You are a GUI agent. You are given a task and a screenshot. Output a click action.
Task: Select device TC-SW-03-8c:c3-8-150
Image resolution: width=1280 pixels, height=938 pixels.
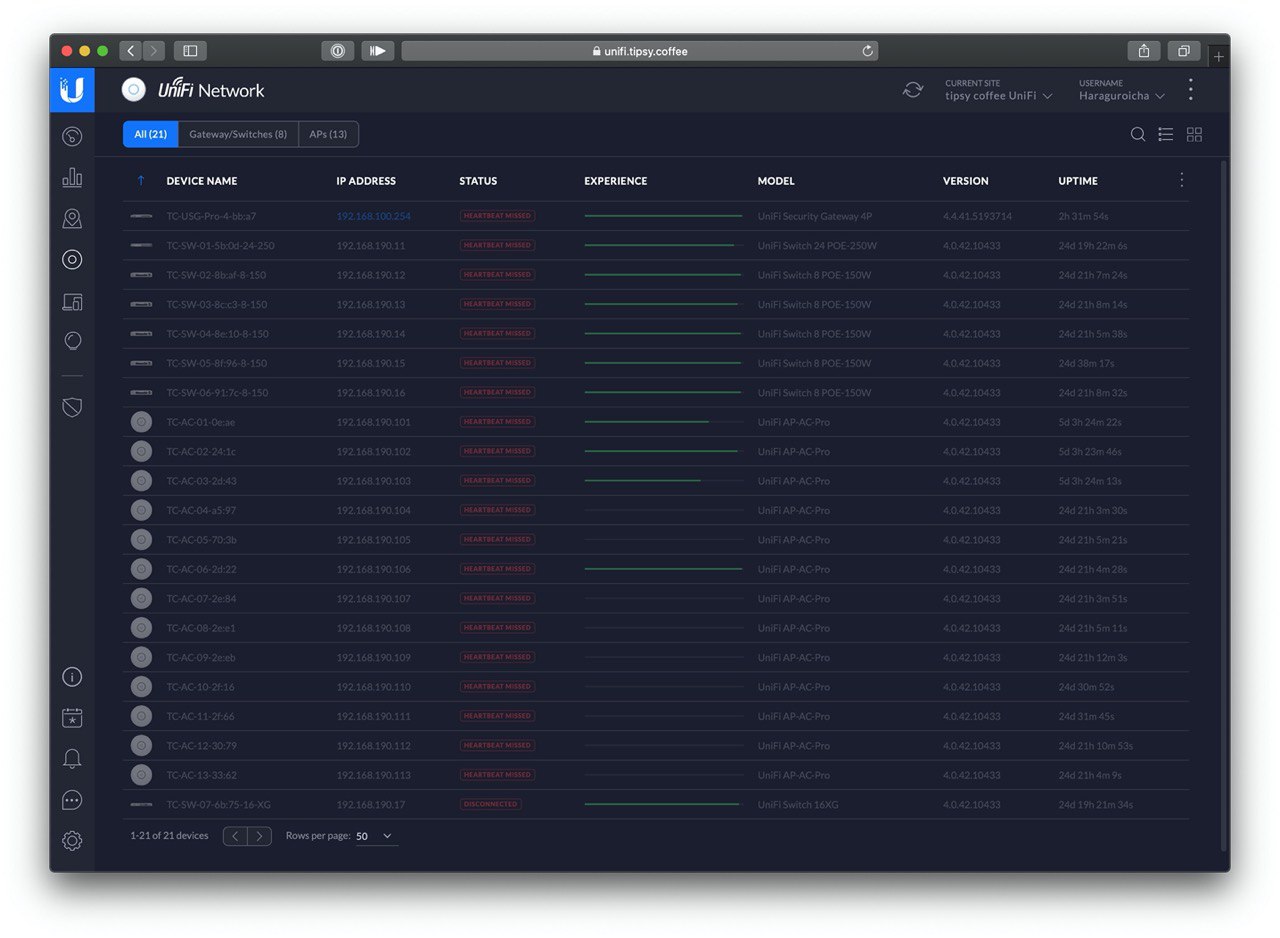click(217, 304)
